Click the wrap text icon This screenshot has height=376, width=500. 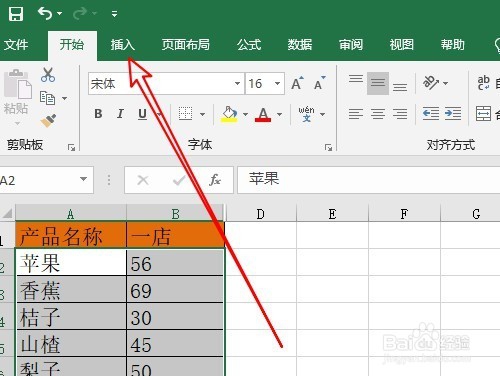click(483, 83)
